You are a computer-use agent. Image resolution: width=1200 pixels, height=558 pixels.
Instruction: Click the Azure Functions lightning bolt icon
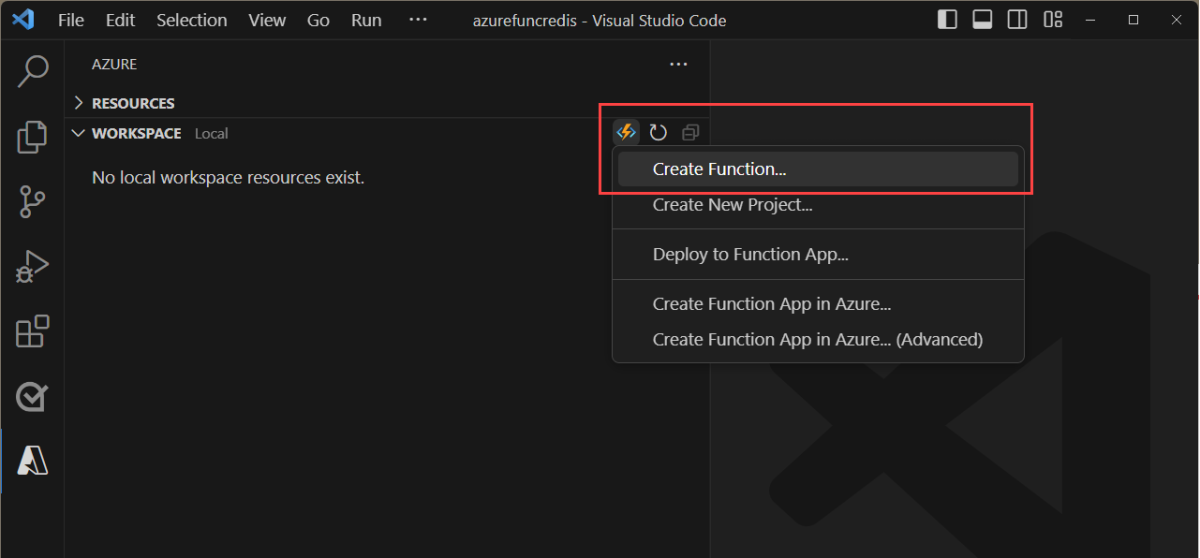click(x=626, y=132)
